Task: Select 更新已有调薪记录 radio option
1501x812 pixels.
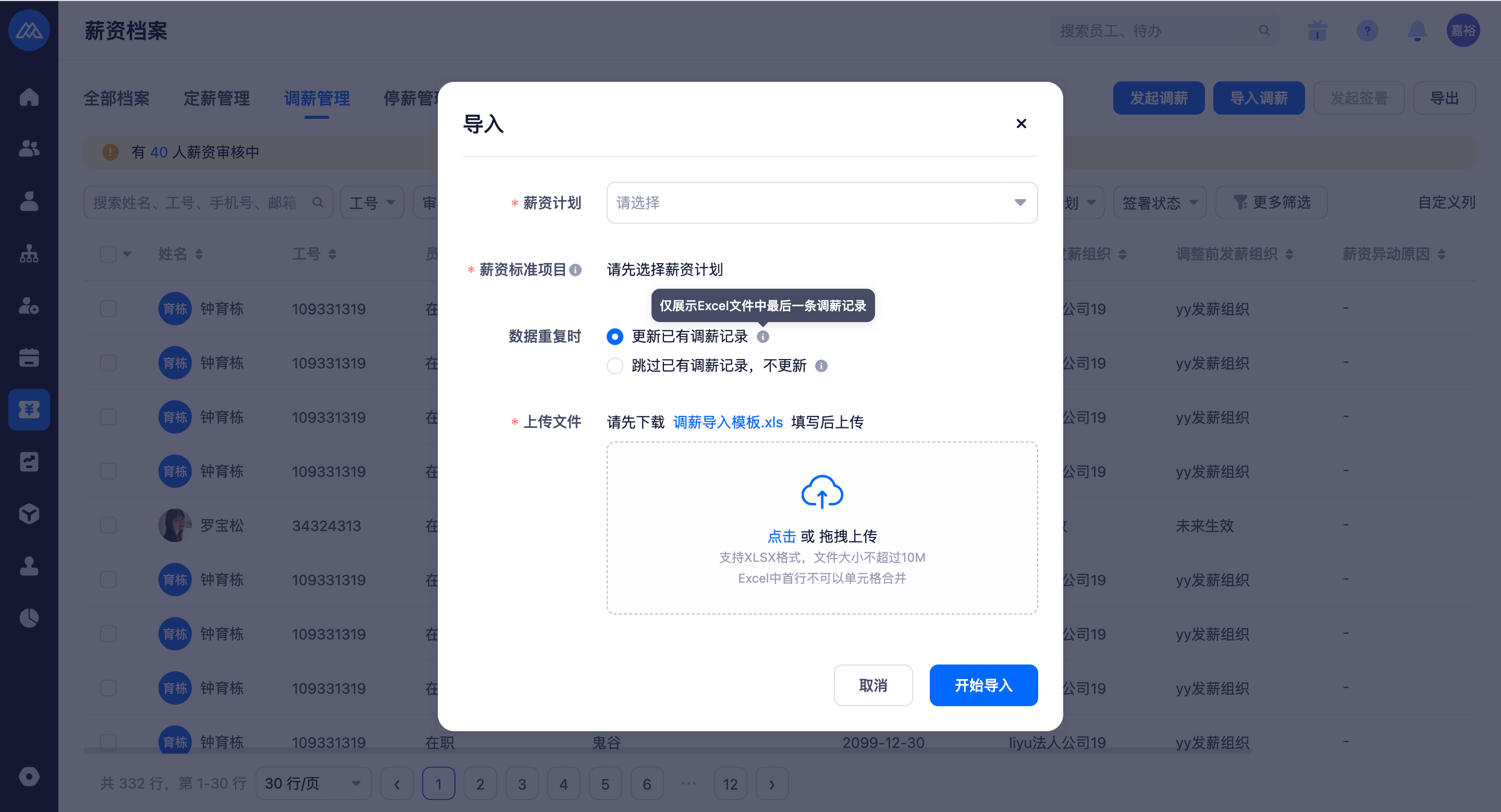Action: [x=615, y=337]
